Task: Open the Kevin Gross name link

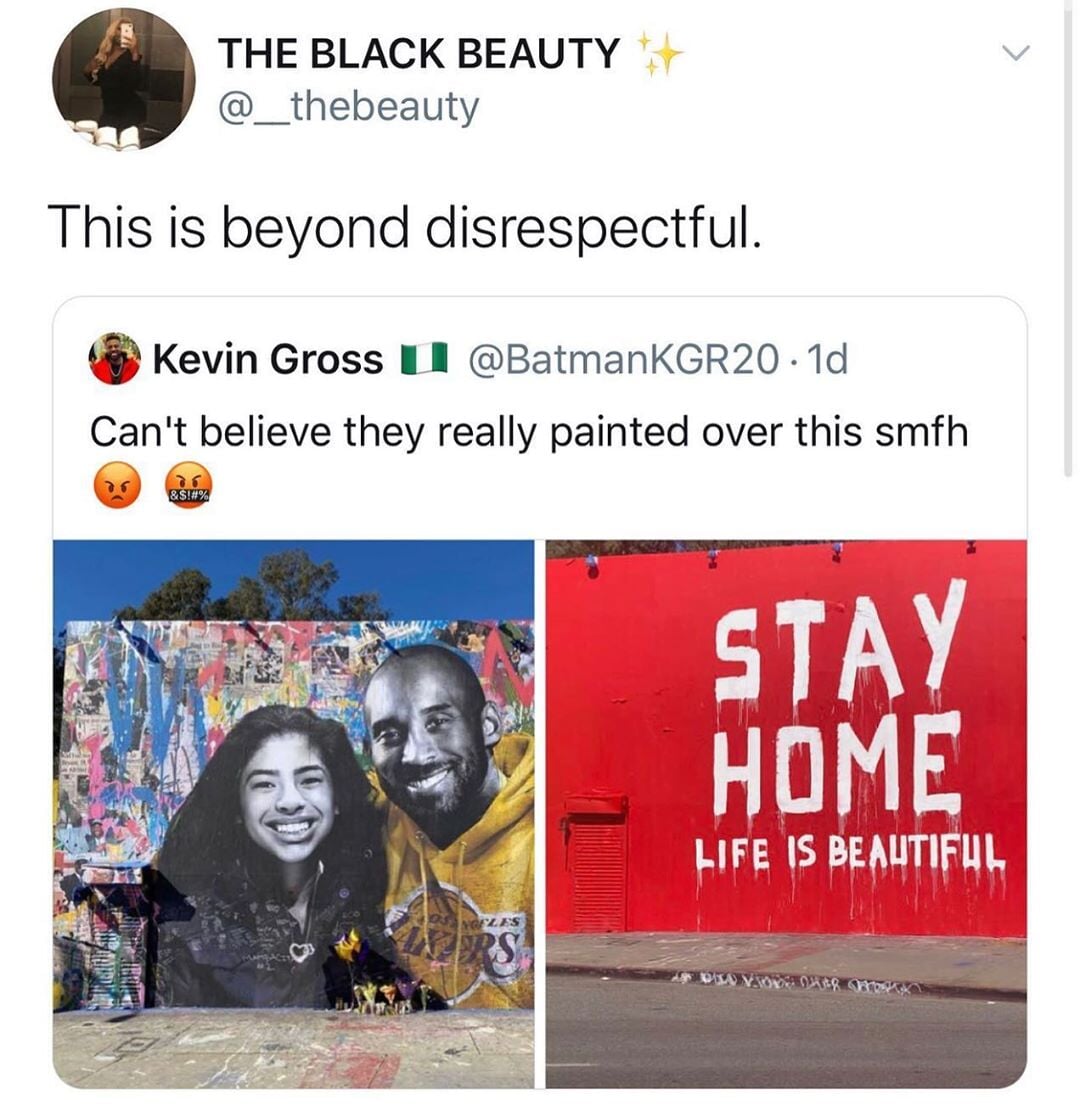Action: pyautogui.click(x=268, y=358)
